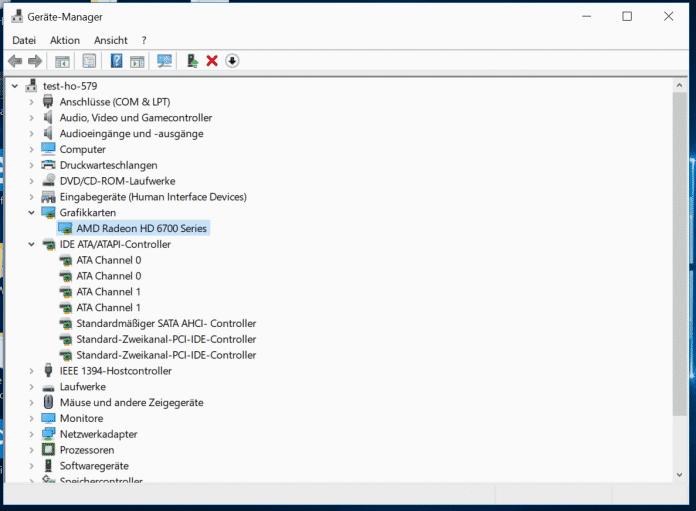Click the update driver toolbar icon
Viewport: 696px width, 511px height.
tap(192, 61)
